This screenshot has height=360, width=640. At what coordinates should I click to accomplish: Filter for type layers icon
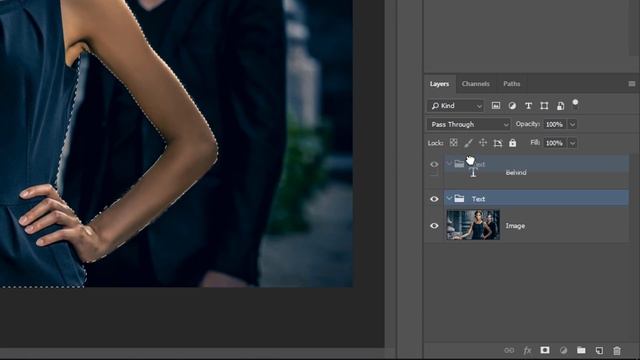tap(528, 106)
